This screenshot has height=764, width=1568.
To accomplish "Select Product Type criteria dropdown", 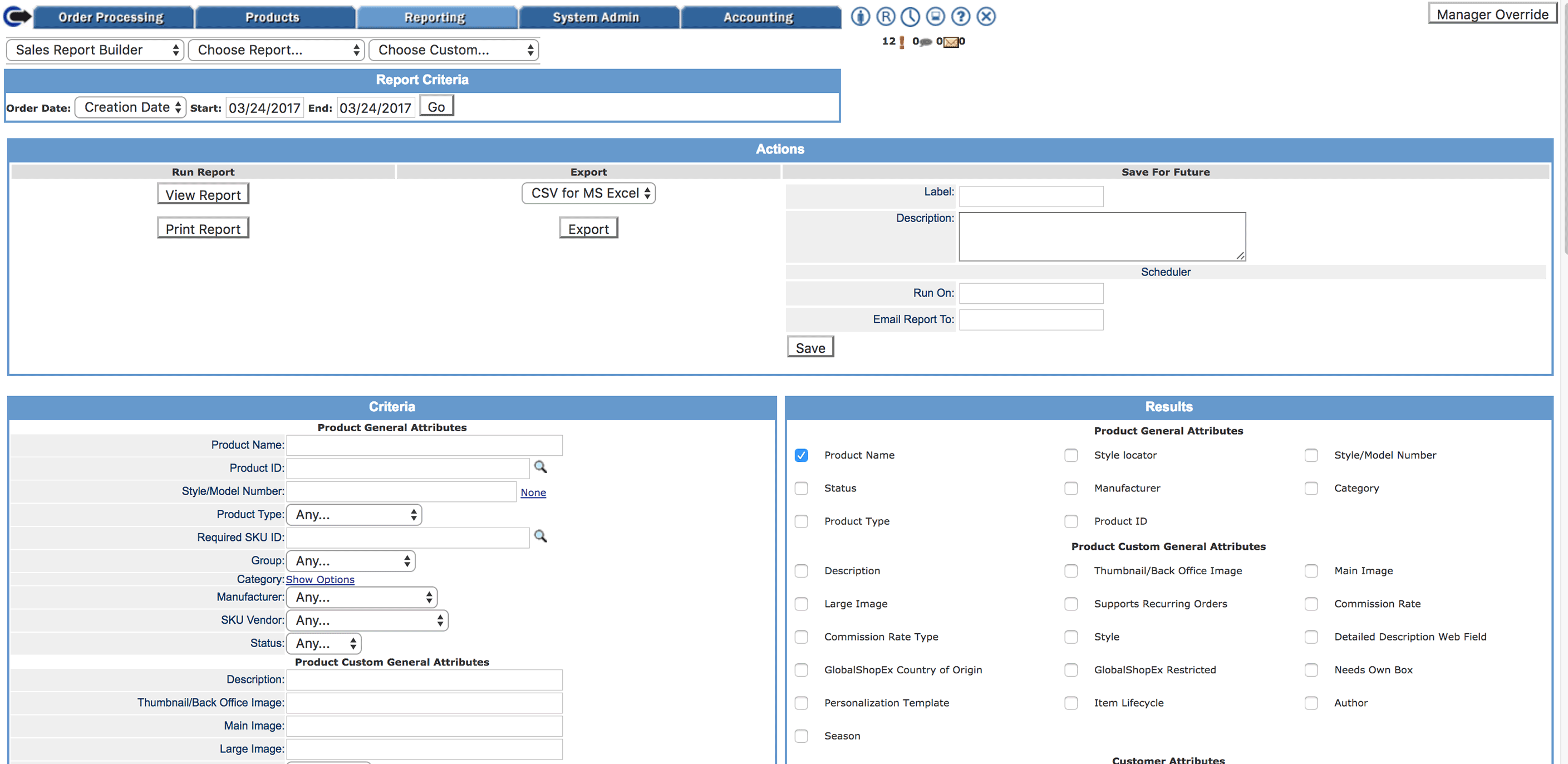I will (354, 514).
